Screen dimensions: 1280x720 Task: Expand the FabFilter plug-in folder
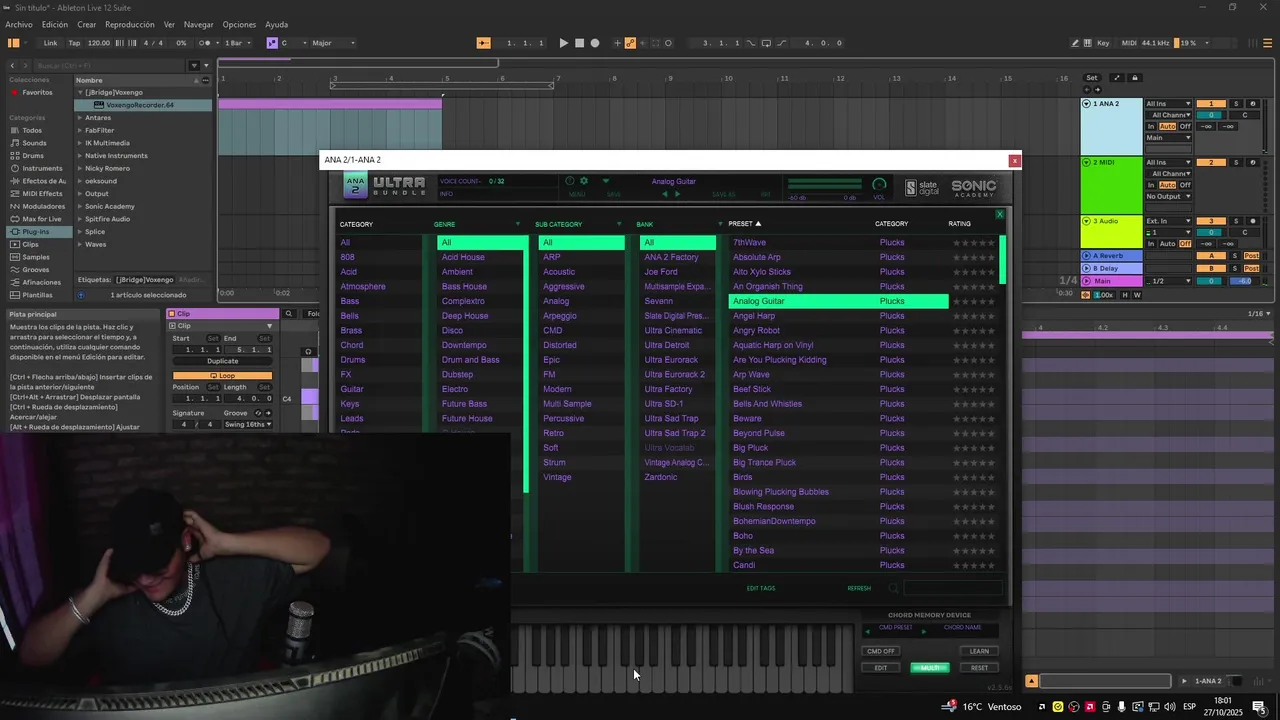(x=80, y=130)
